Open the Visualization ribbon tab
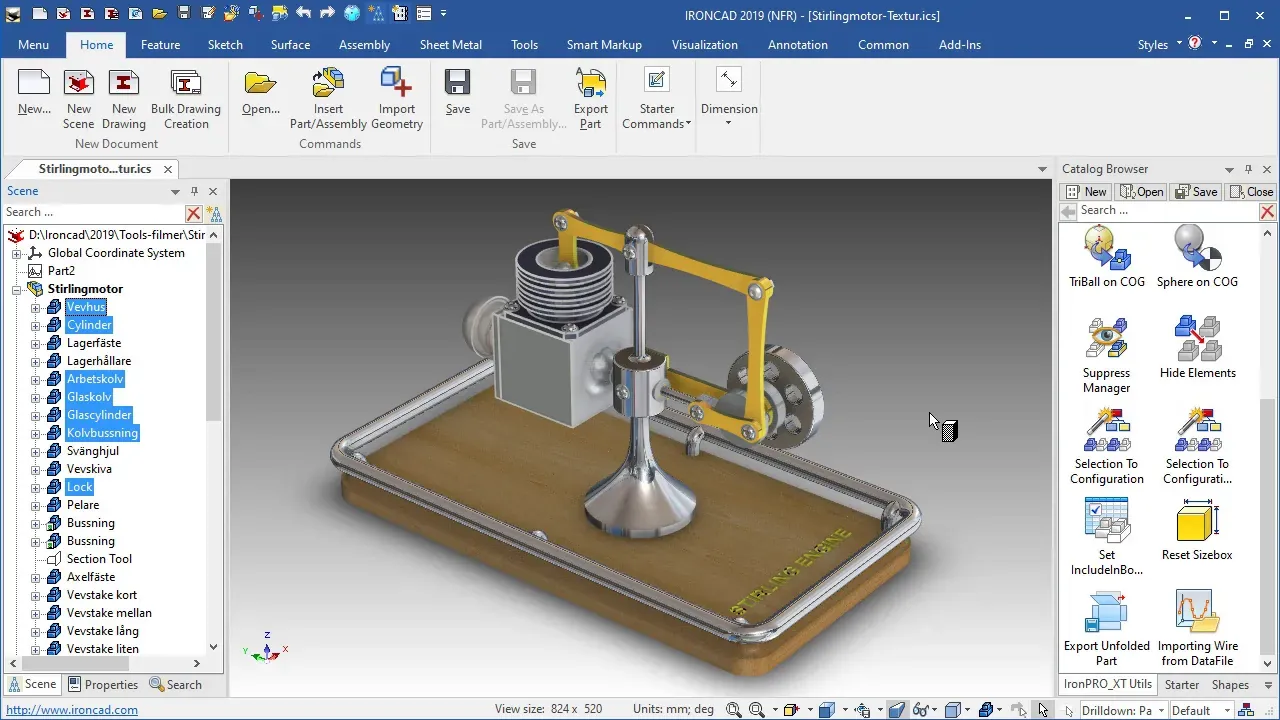This screenshot has height=720, width=1280. [x=704, y=45]
